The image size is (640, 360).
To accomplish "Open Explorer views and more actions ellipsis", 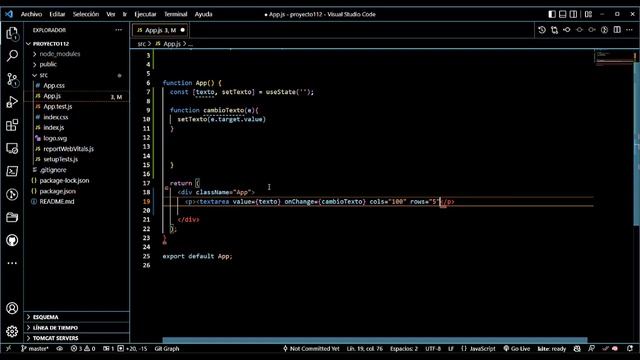I will [118, 30].
